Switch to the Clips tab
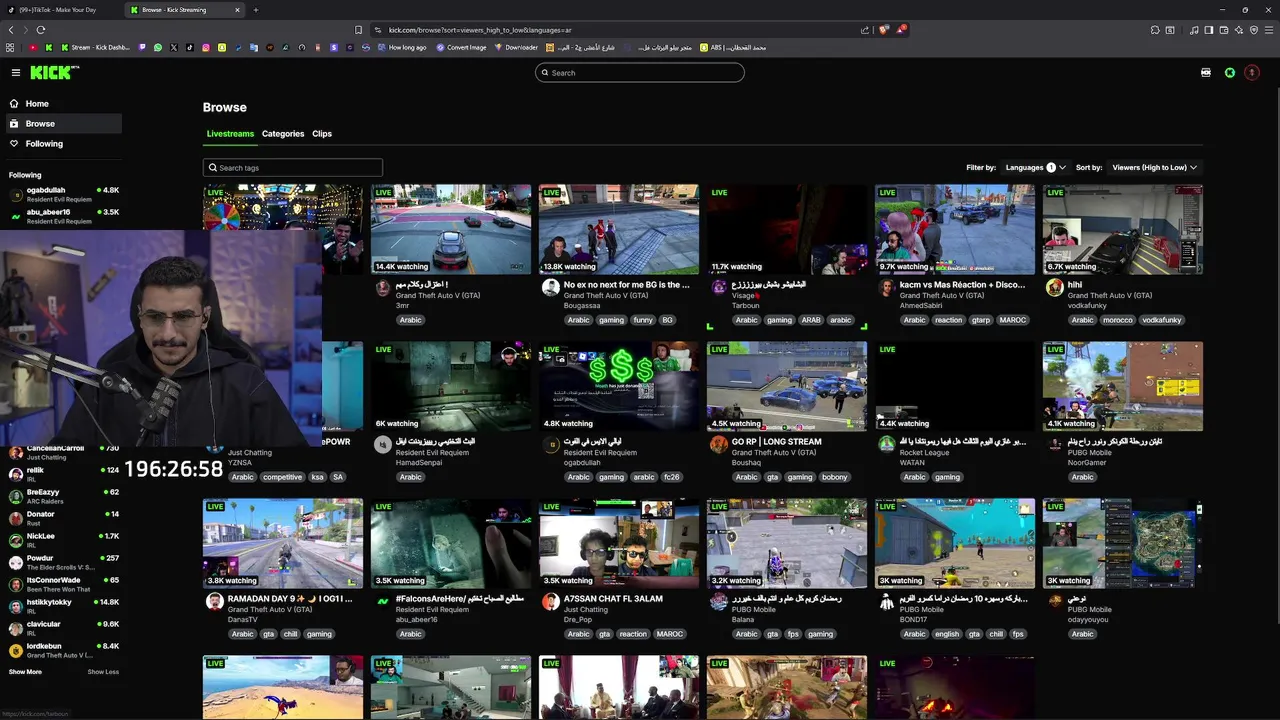Image resolution: width=1280 pixels, height=720 pixels. pyautogui.click(x=322, y=133)
